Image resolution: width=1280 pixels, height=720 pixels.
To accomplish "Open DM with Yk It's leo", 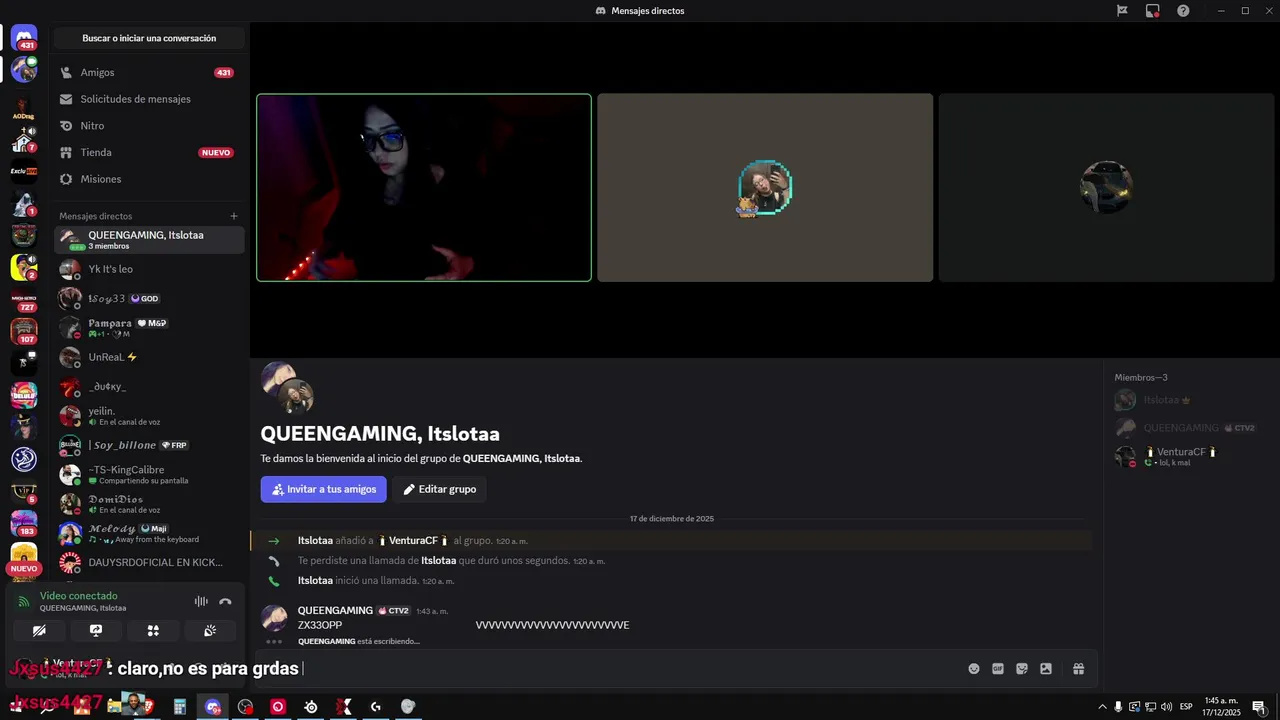I will [148, 269].
